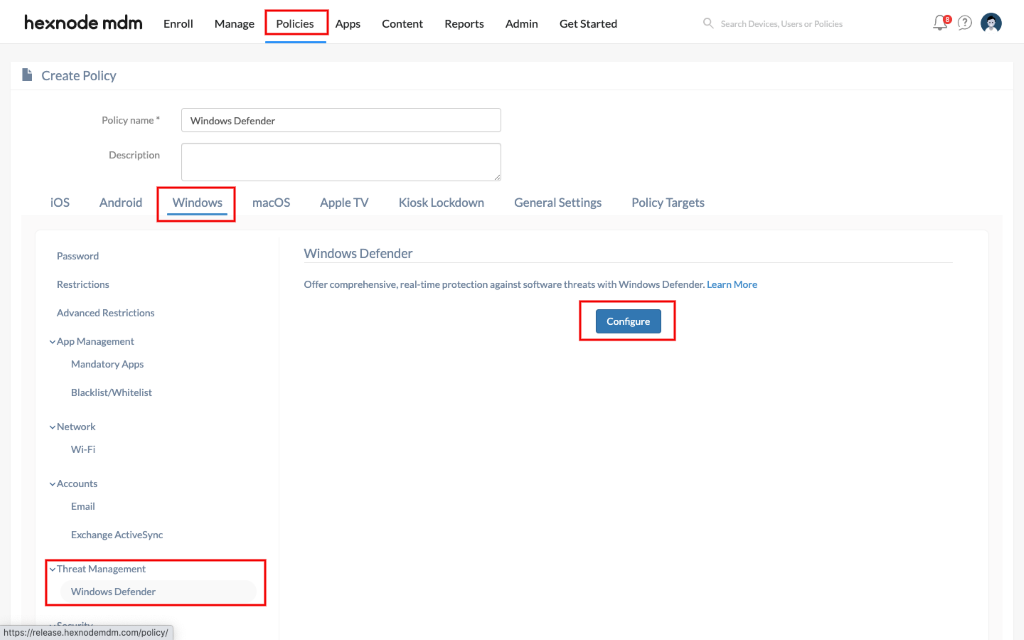Click the search magnifier icon
Image resolution: width=1024 pixels, height=640 pixels.
click(x=708, y=23)
